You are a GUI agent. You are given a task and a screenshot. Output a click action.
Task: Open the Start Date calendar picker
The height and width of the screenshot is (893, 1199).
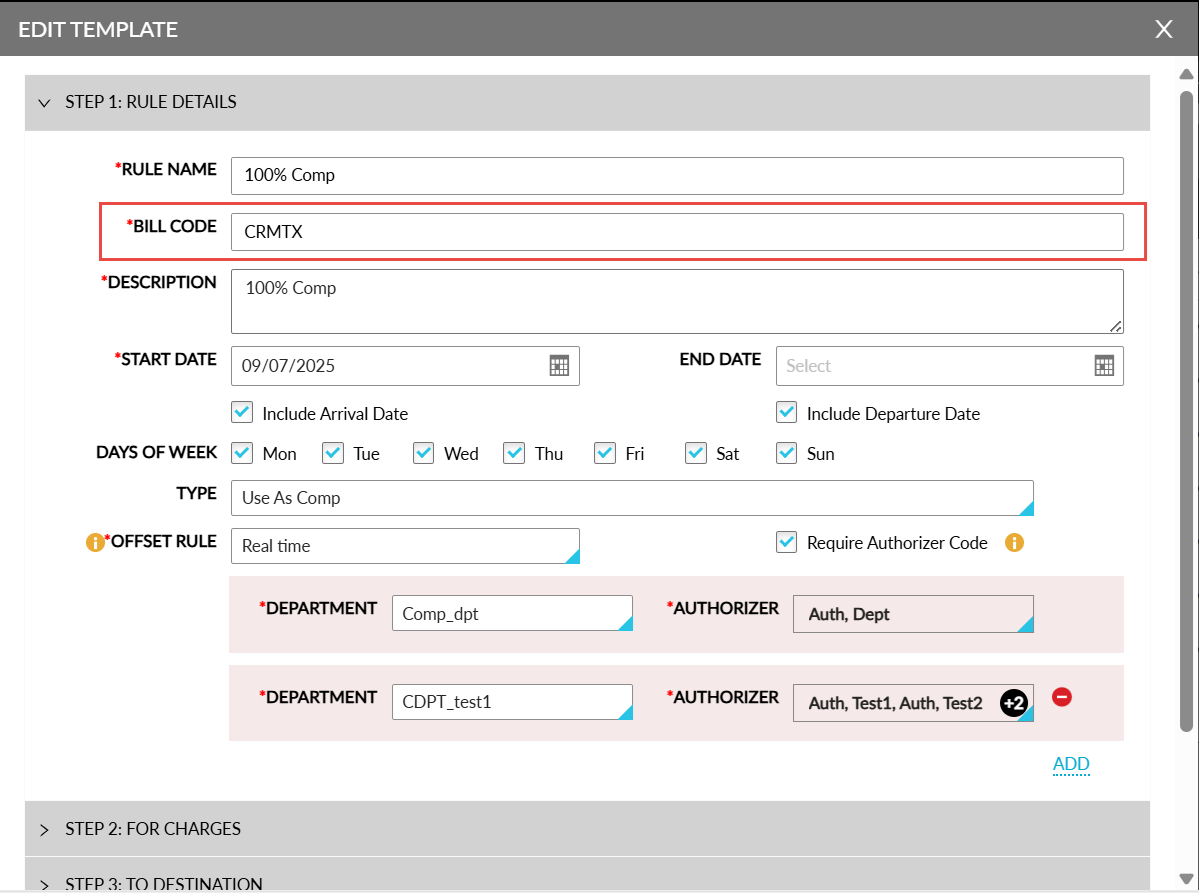(559, 365)
